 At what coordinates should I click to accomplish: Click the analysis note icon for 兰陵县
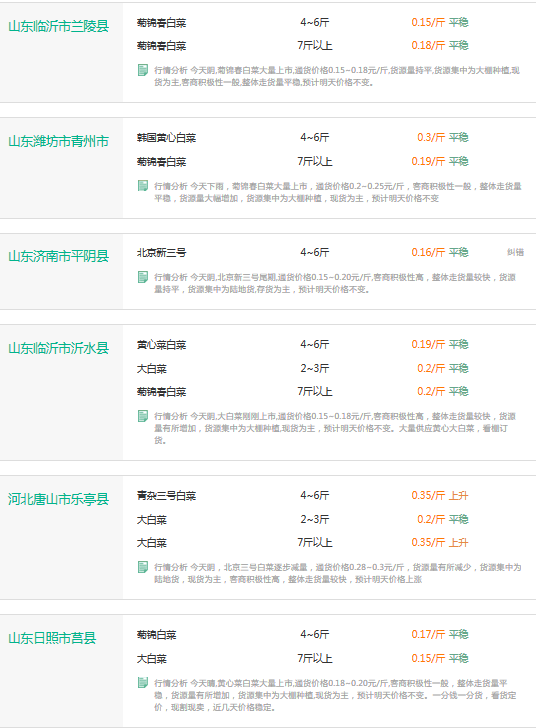[x=143, y=70]
